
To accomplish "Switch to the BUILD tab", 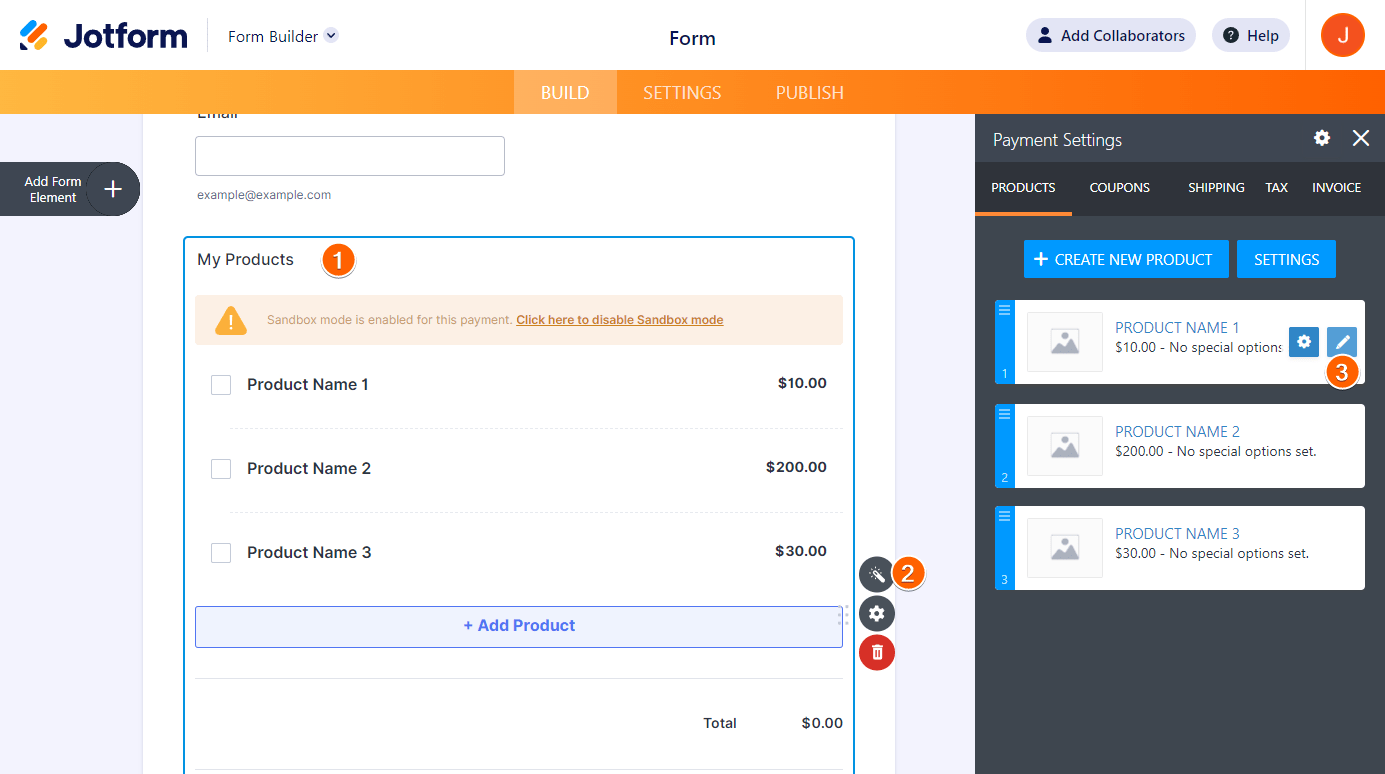I will pos(565,92).
